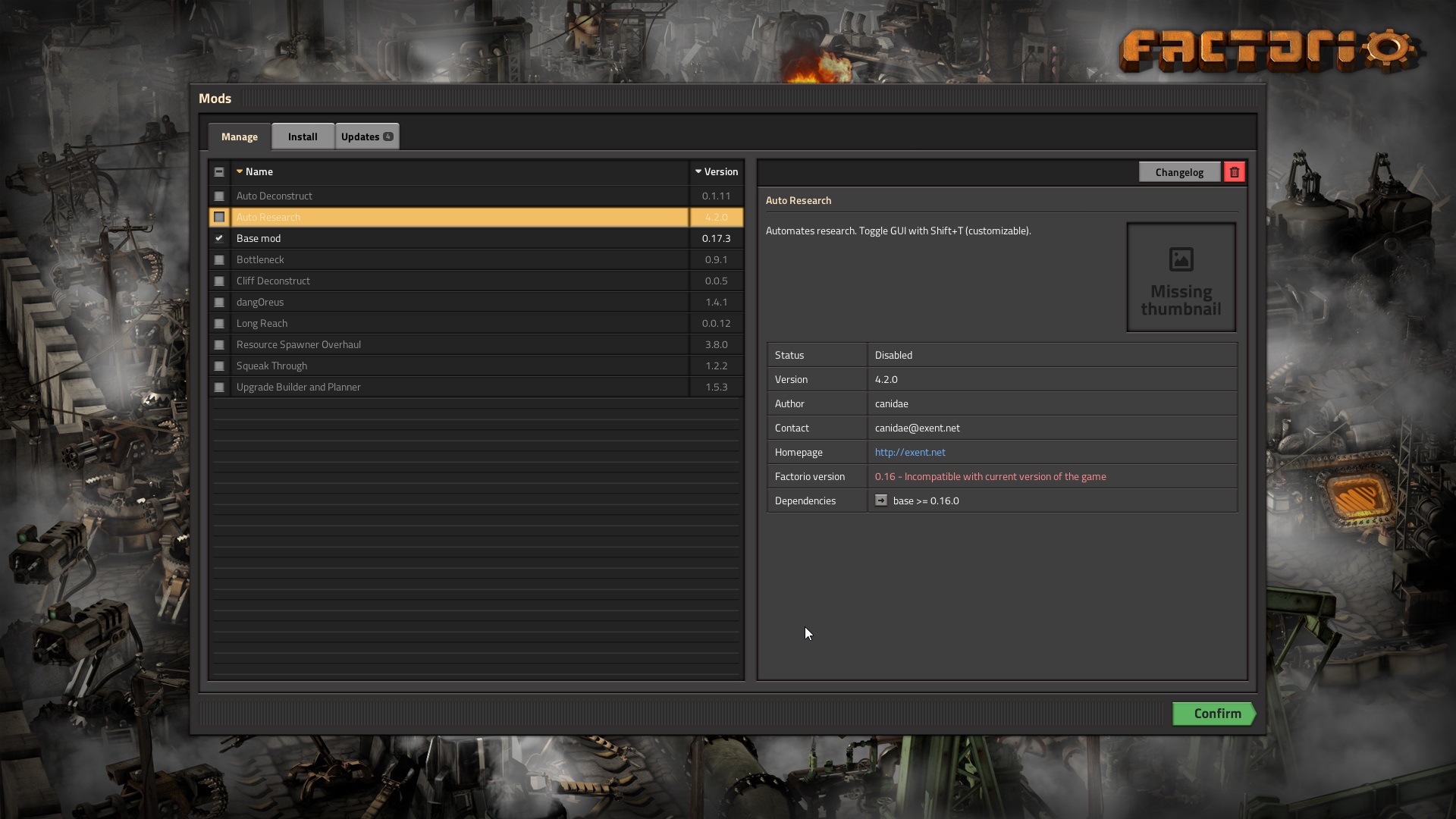Toggle the Base mod checkbox
This screenshot has height=819, width=1456.
tap(219, 239)
